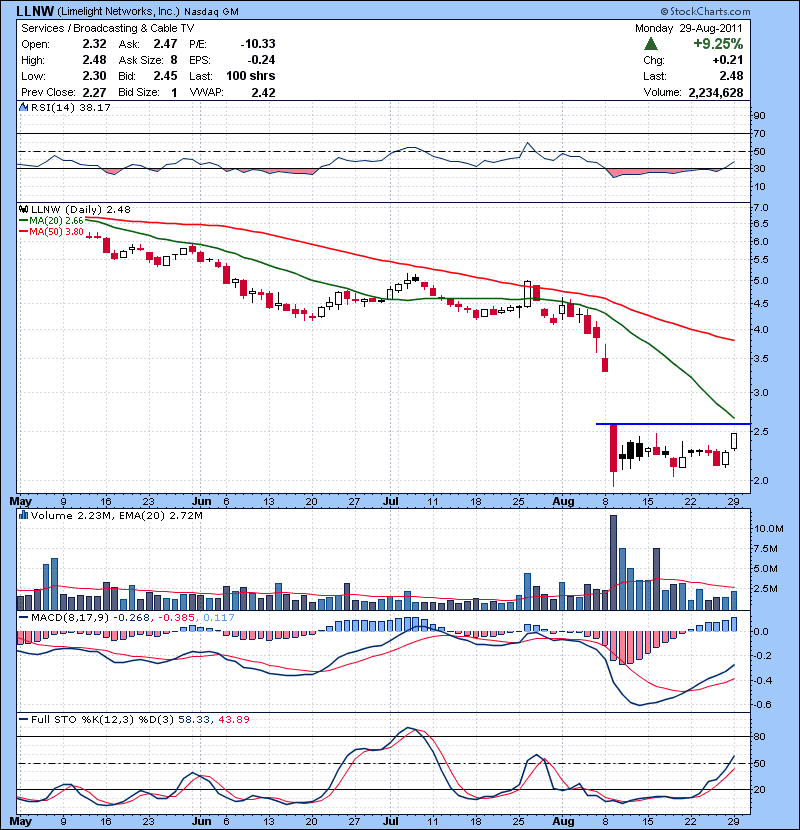This screenshot has height=830, width=800.
Task: Click the Nasdaq GM exchange label
Action: click(x=211, y=12)
